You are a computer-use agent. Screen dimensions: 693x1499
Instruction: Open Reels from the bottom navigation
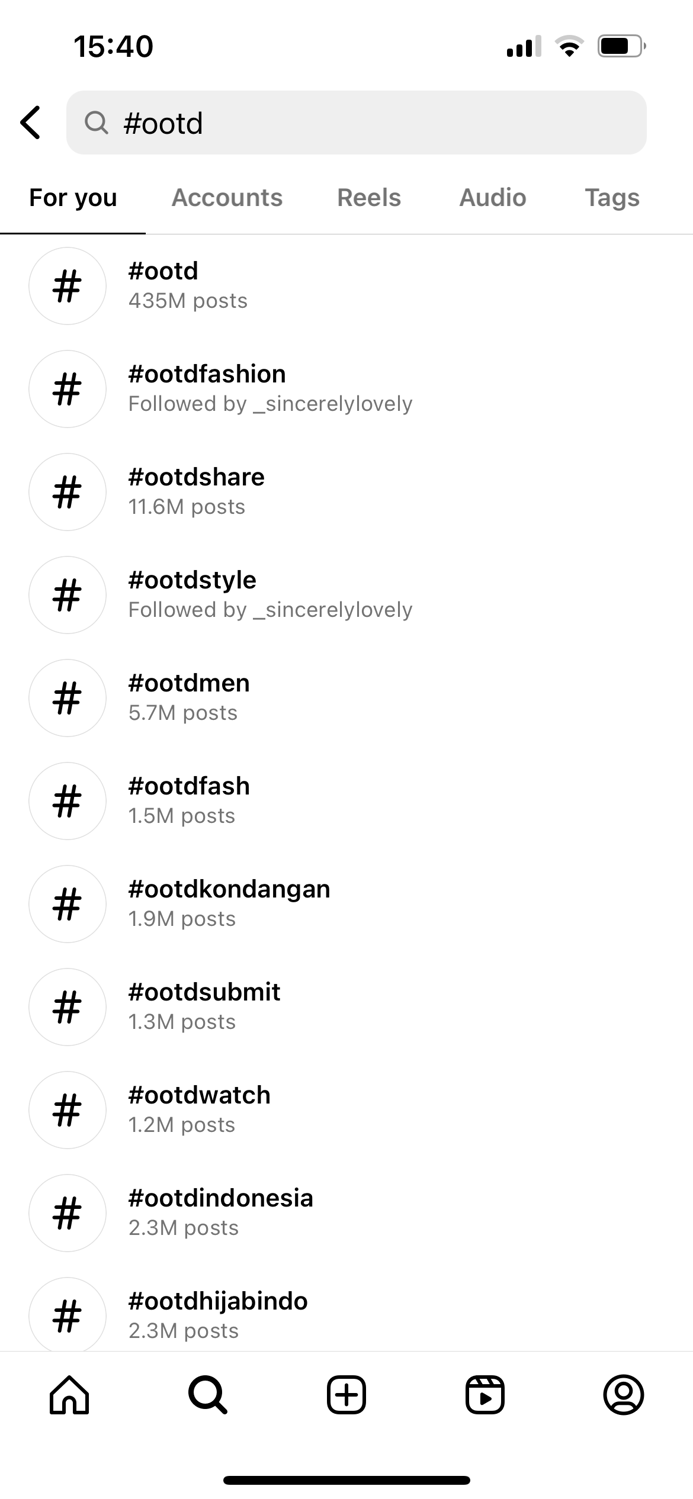click(x=484, y=1394)
